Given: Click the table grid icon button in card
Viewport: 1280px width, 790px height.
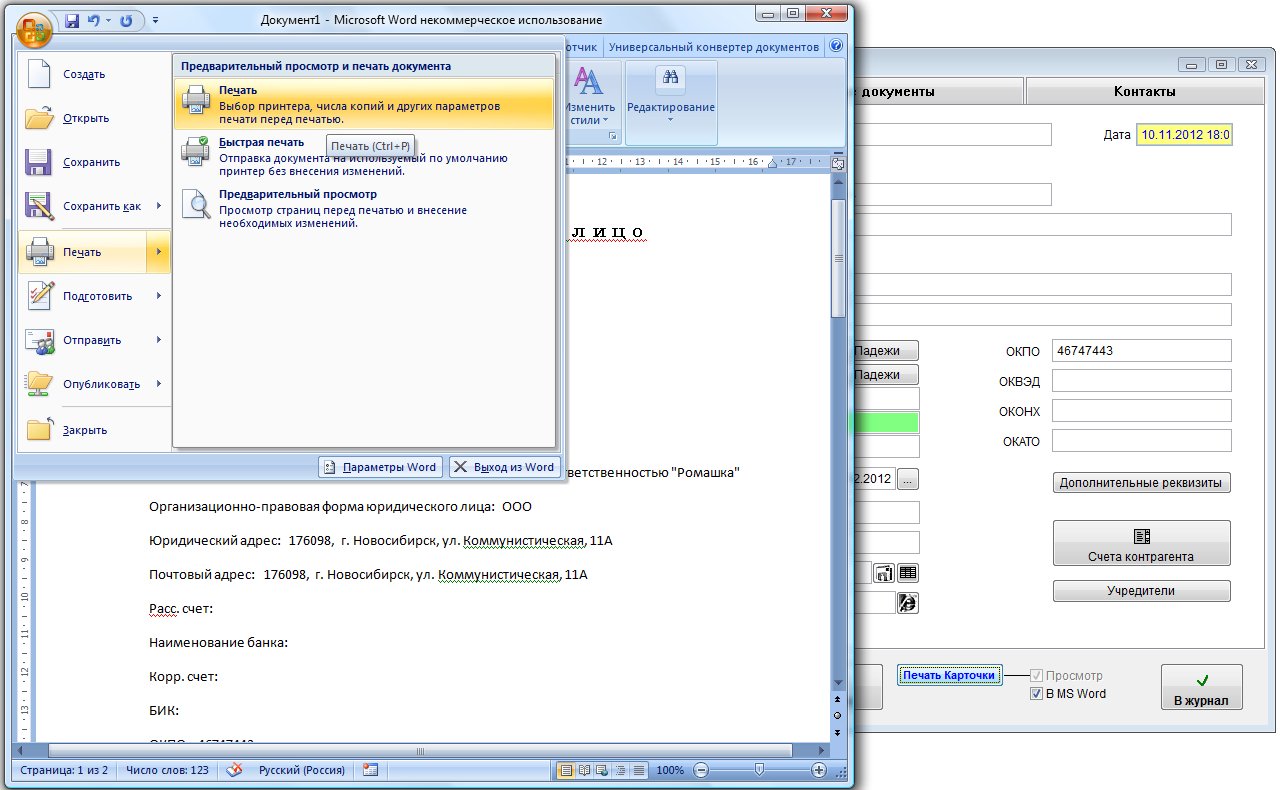Looking at the screenshot, I should [x=908, y=573].
